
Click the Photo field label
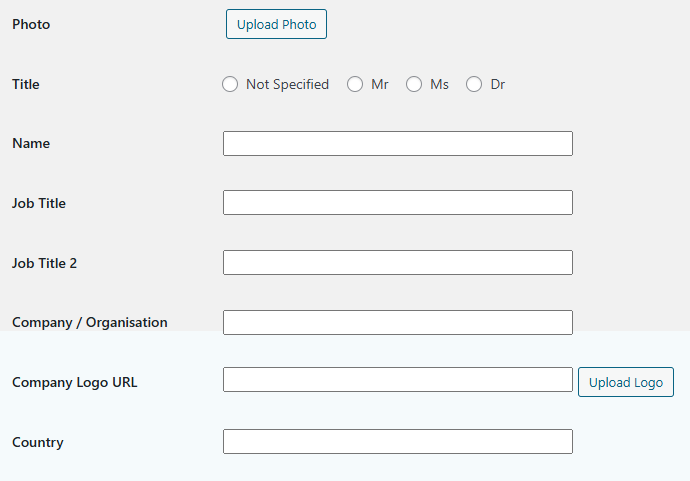[31, 24]
